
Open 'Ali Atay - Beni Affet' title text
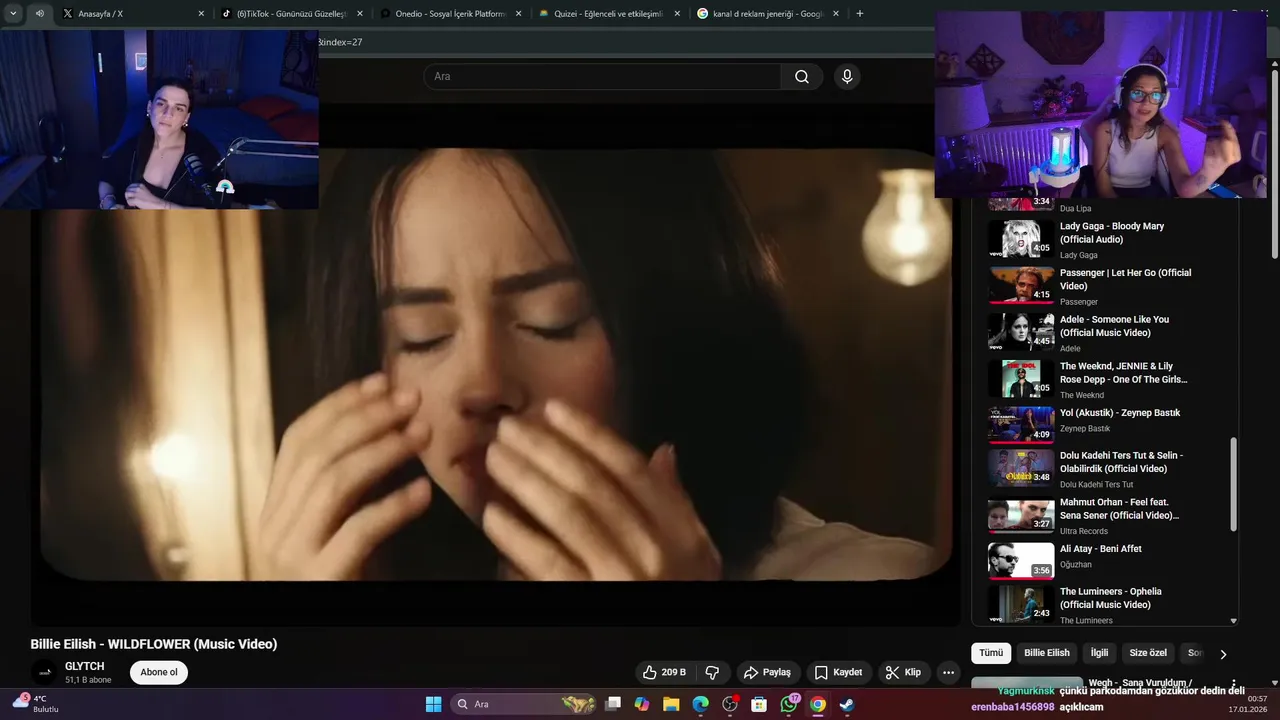coord(1101,549)
